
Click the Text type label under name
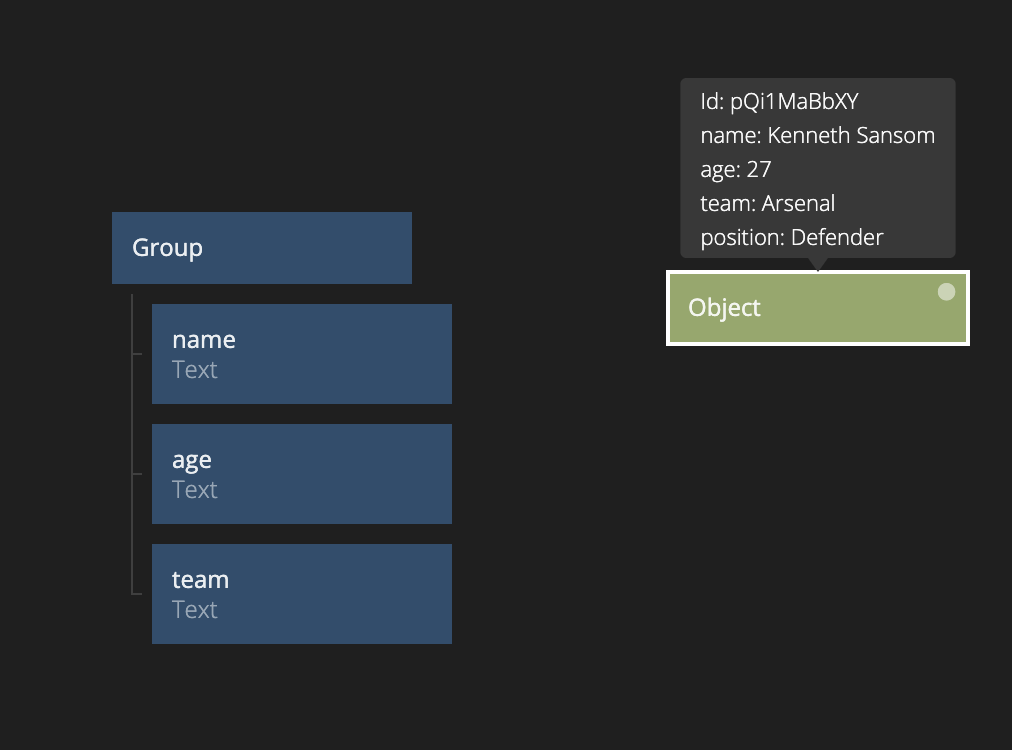tap(195, 370)
